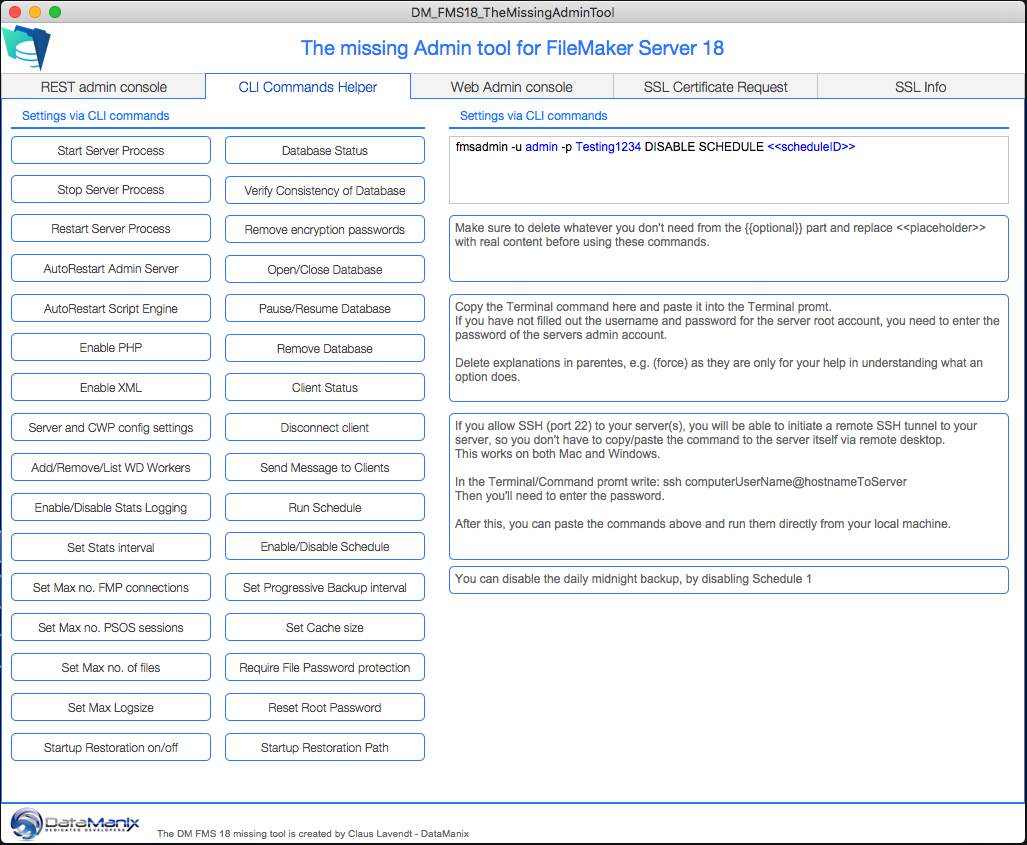The width and height of the screenshot is (1027, 845).
Task: Choose the Open/Close Database command
Action: tap(325, 269)
